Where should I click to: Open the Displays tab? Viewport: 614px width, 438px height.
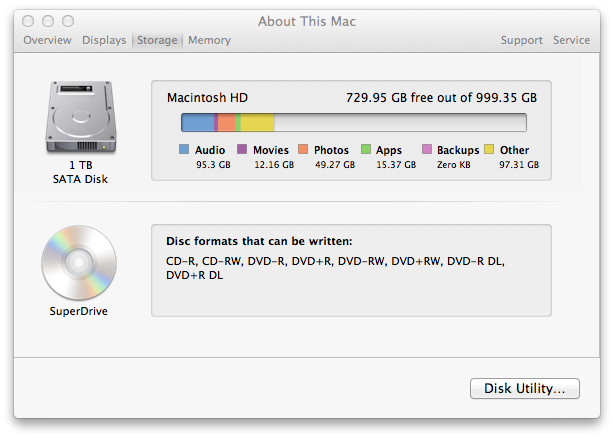(104, 40)
